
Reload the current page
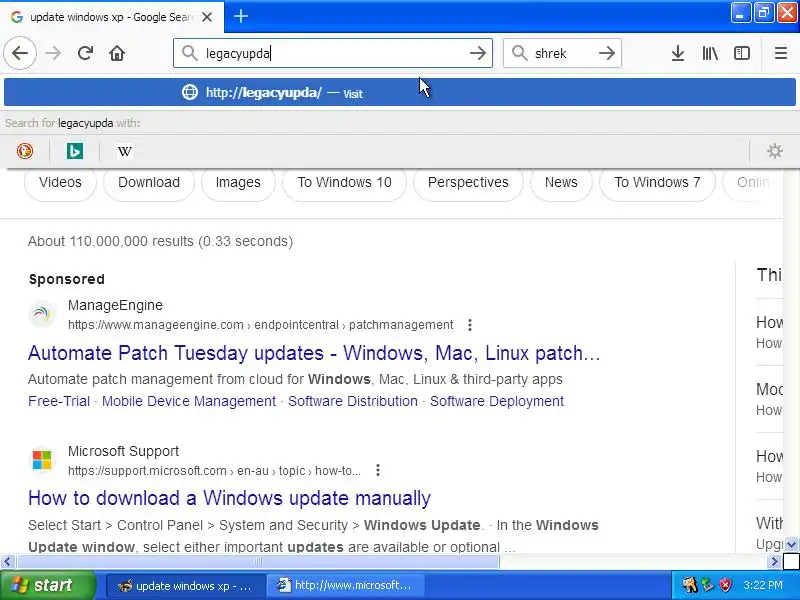pos(85,53)
